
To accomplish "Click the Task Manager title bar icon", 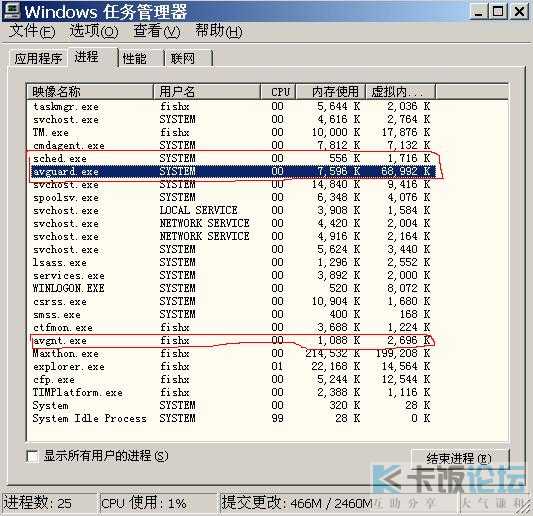I will pos(12,11).
